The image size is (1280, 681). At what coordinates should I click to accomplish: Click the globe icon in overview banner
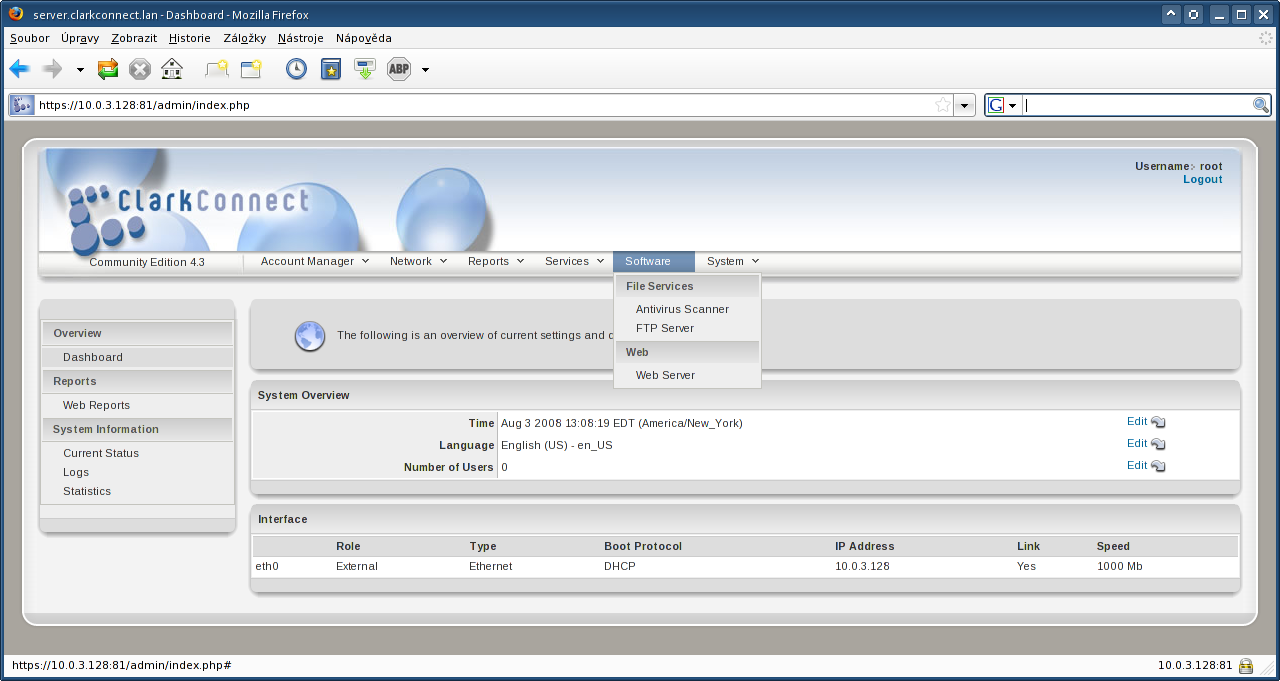(310, 336)
